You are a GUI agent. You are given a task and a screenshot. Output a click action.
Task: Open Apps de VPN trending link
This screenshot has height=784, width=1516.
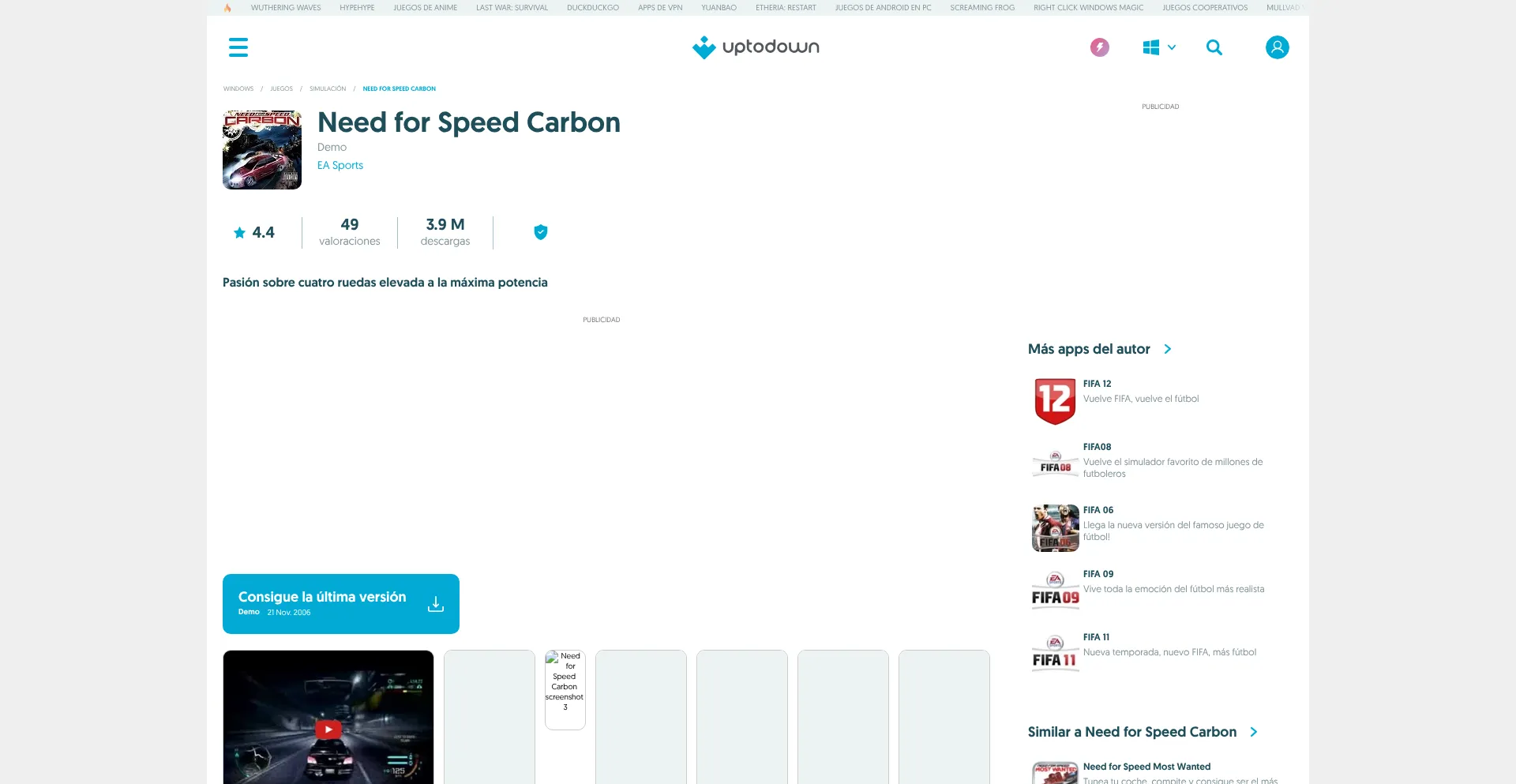(x=660, y=8)
